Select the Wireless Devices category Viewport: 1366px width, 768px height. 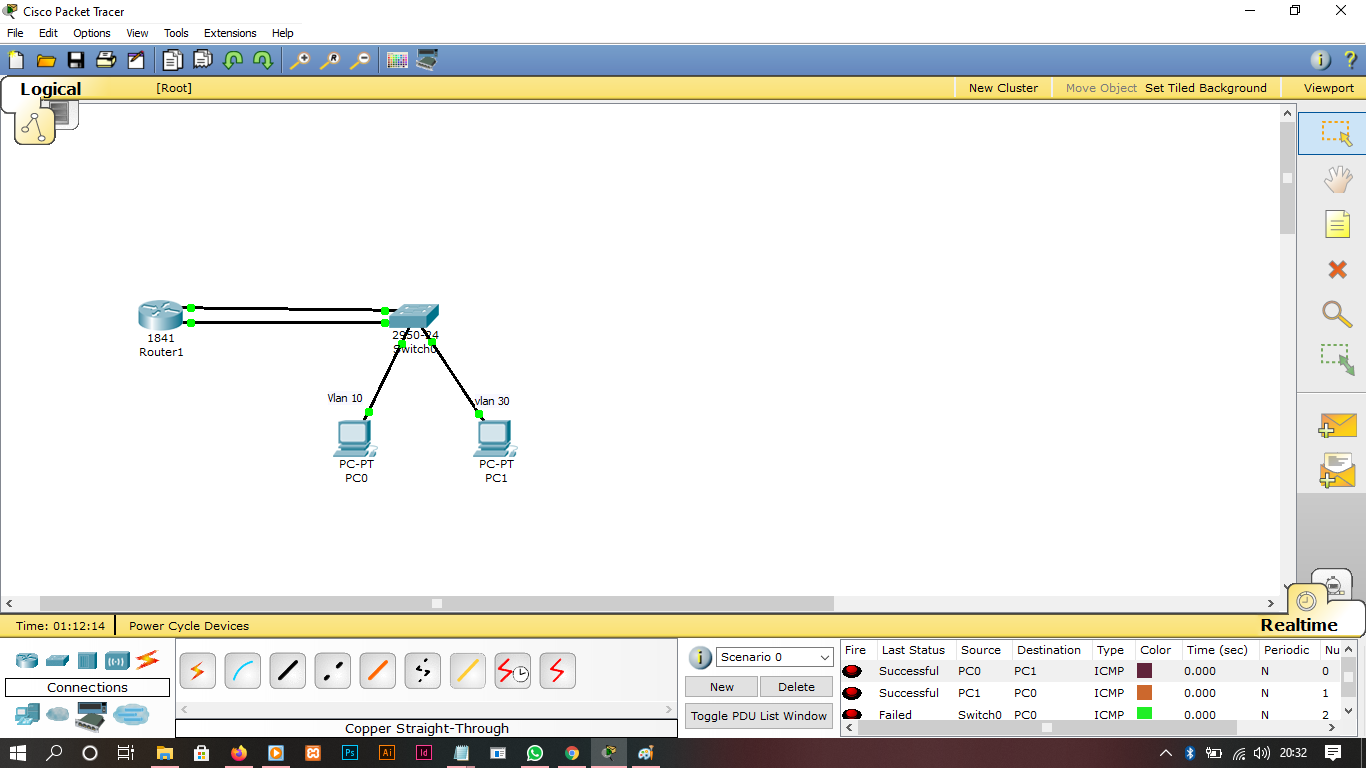[x=117, y=660]
